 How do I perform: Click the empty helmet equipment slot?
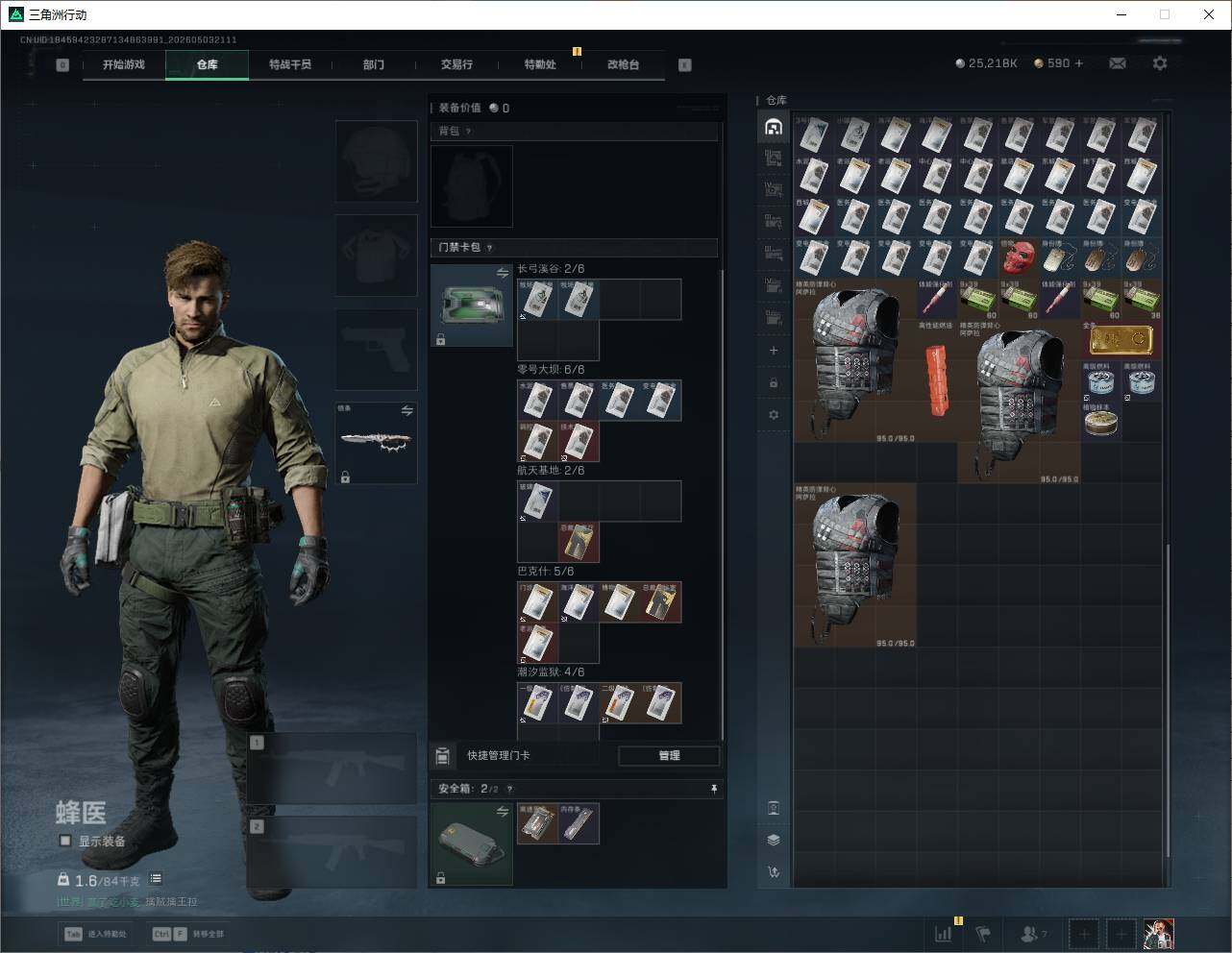(x=376, y=160)
